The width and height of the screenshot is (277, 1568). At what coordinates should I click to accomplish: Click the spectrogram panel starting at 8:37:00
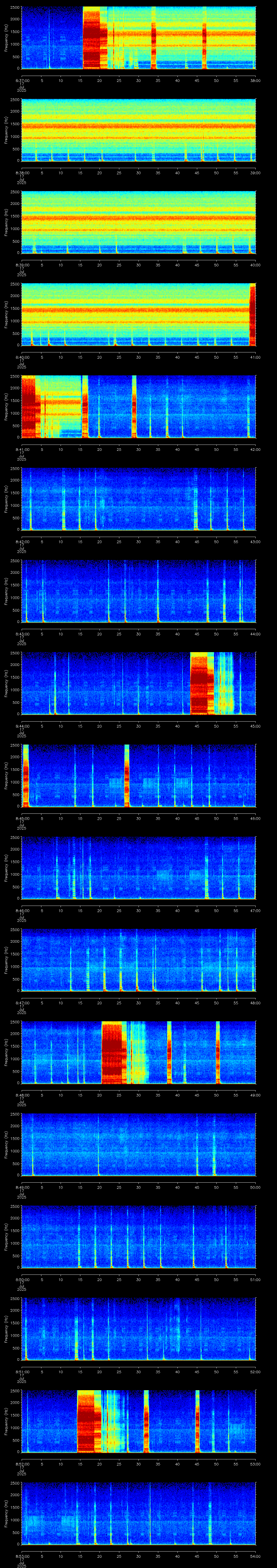(x=138, y=38)
